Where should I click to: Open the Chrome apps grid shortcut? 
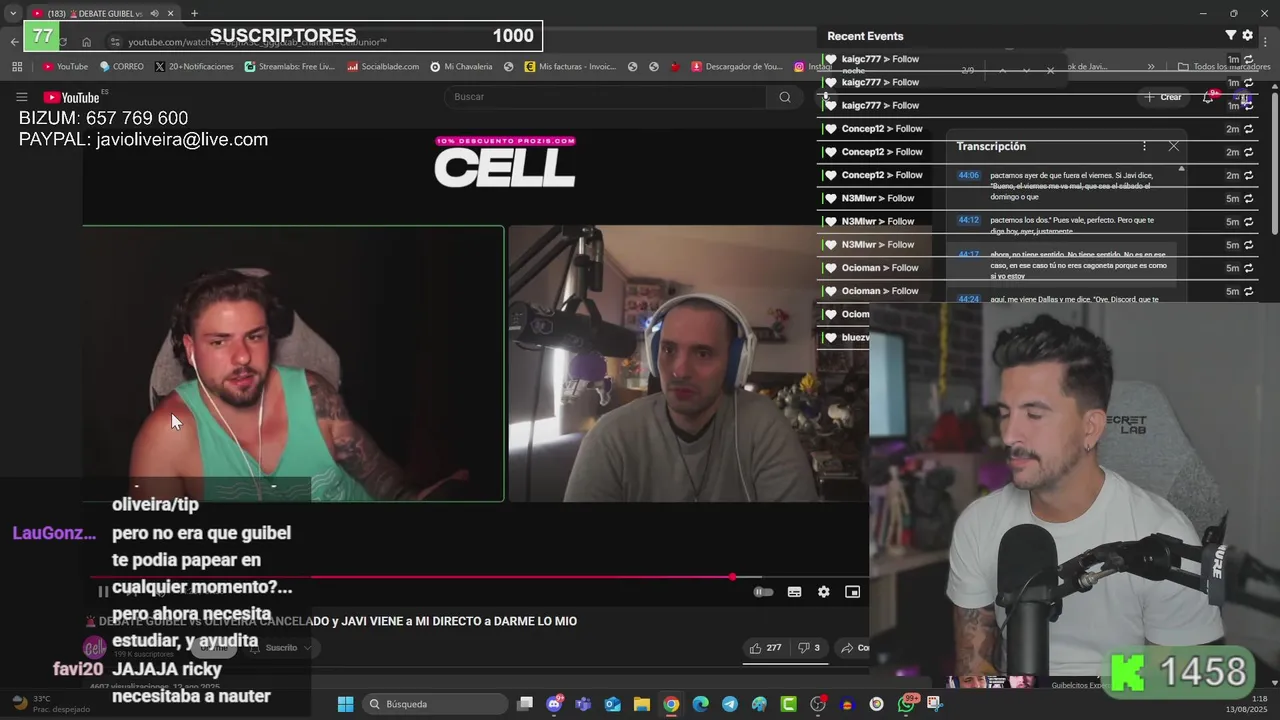(x=17, y=67)
